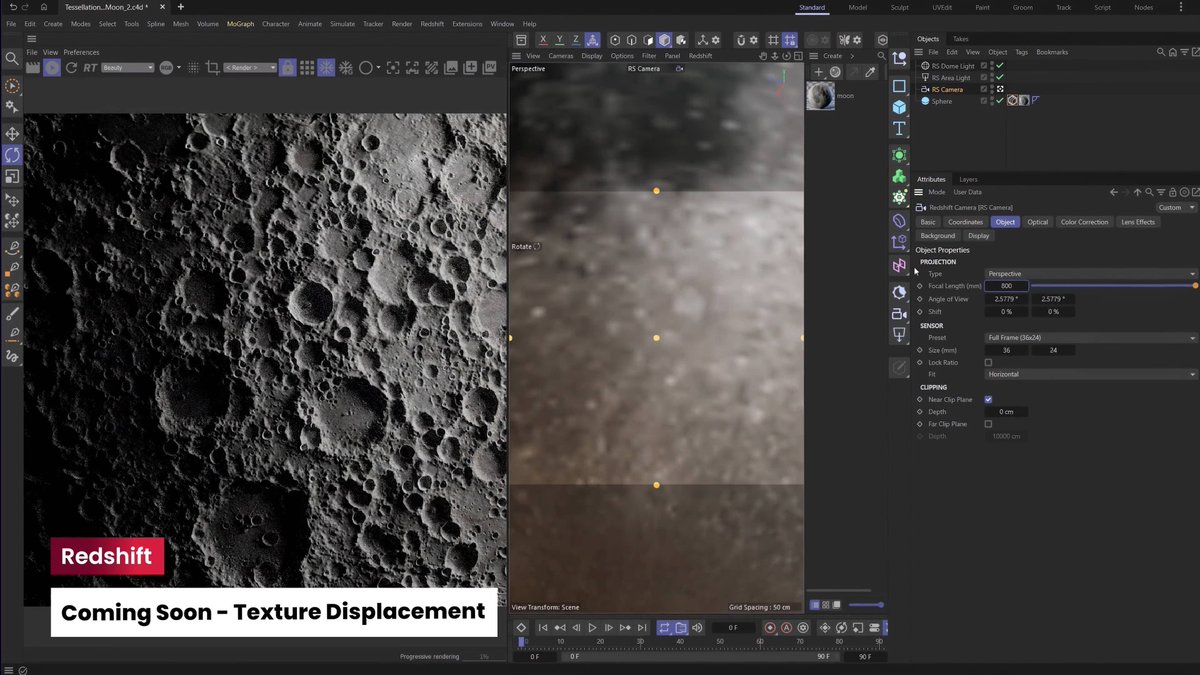The width and height of the screenshot is (1200, 675).
Task: Select the Move tool in the left toolbar
Action: pos(12,134)
